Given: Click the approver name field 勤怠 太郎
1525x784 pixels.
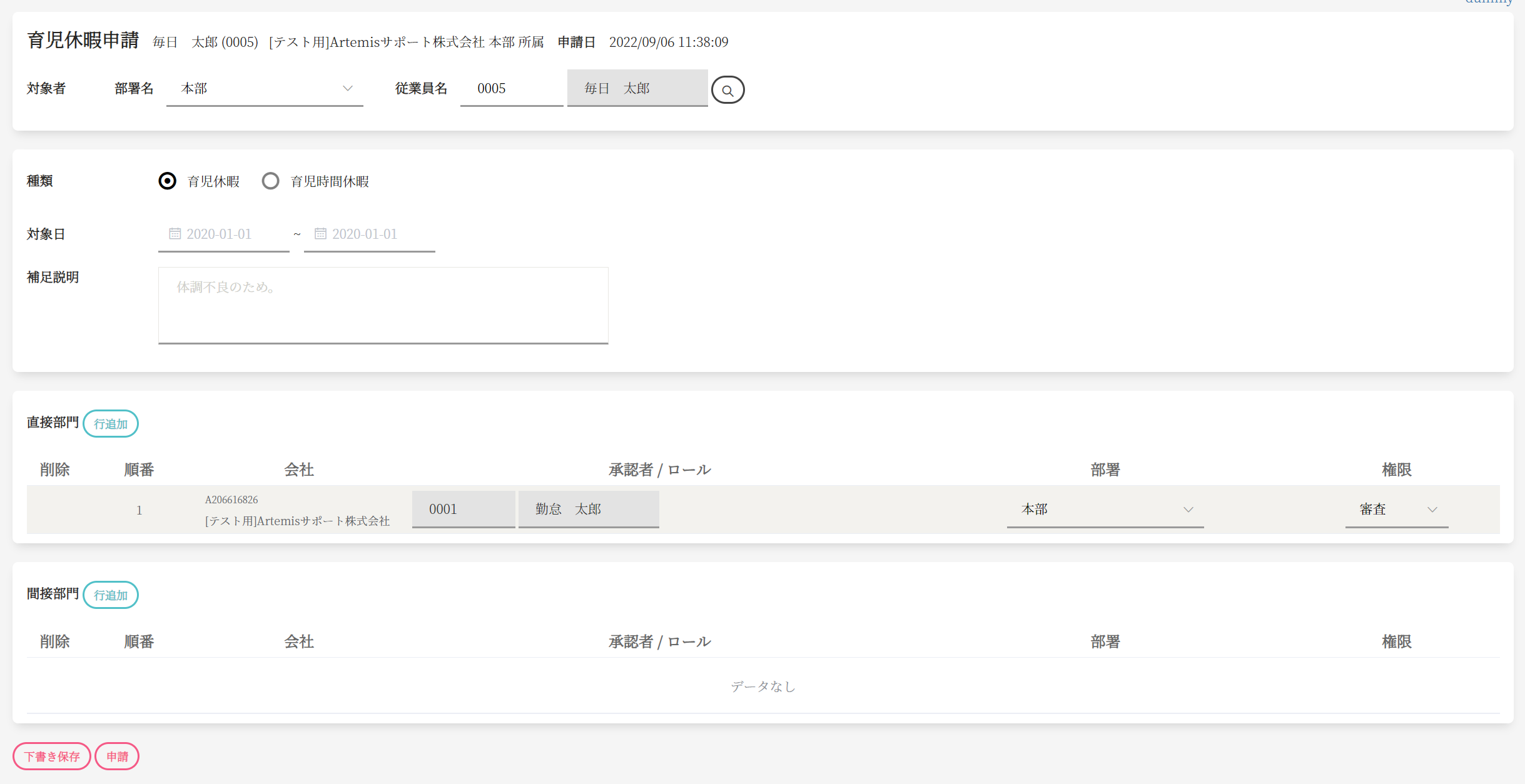Looking at the screenshot, I should click(588, 510).
